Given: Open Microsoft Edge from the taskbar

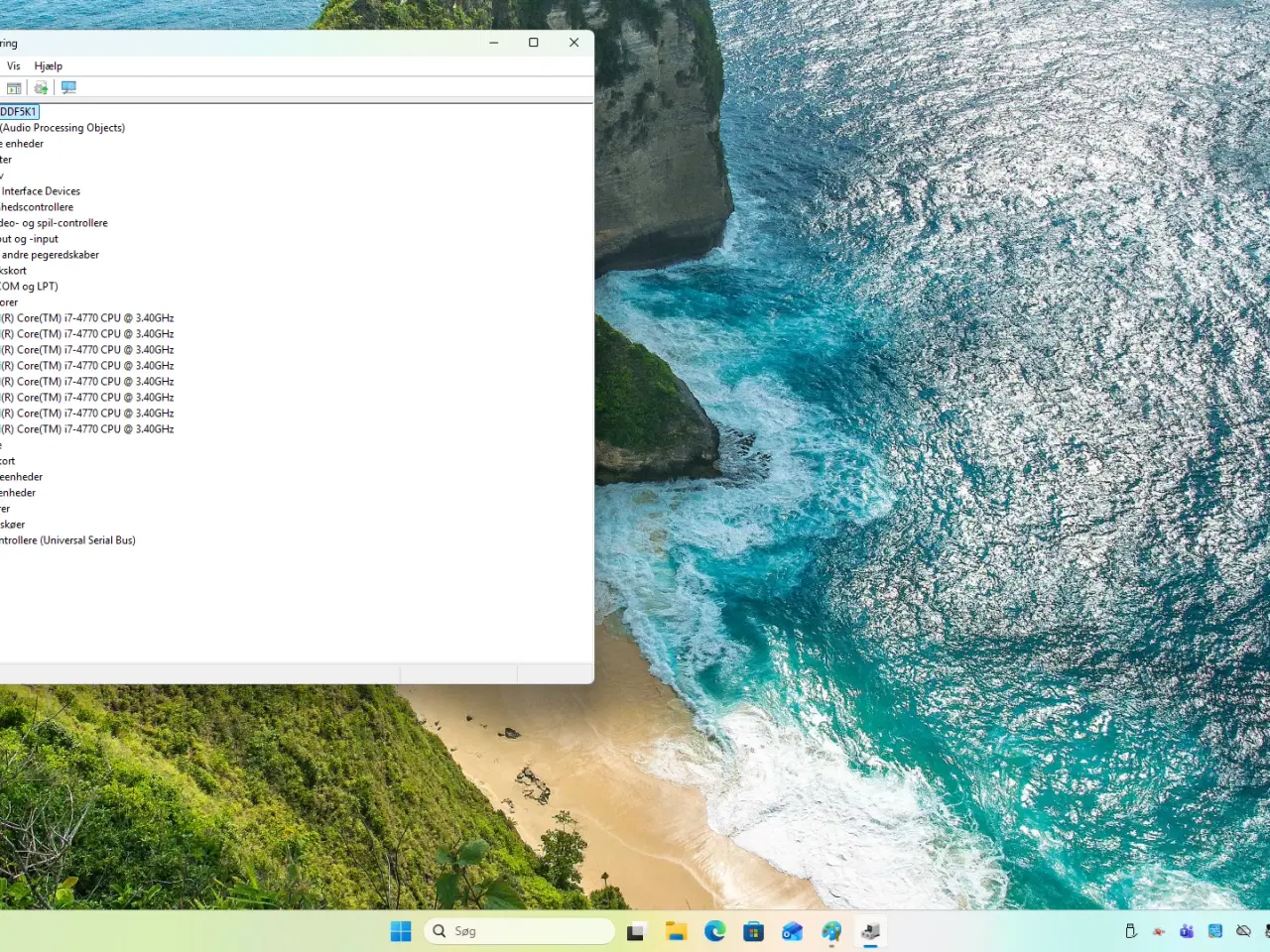Looking at the screenshot, I should 715,930.
